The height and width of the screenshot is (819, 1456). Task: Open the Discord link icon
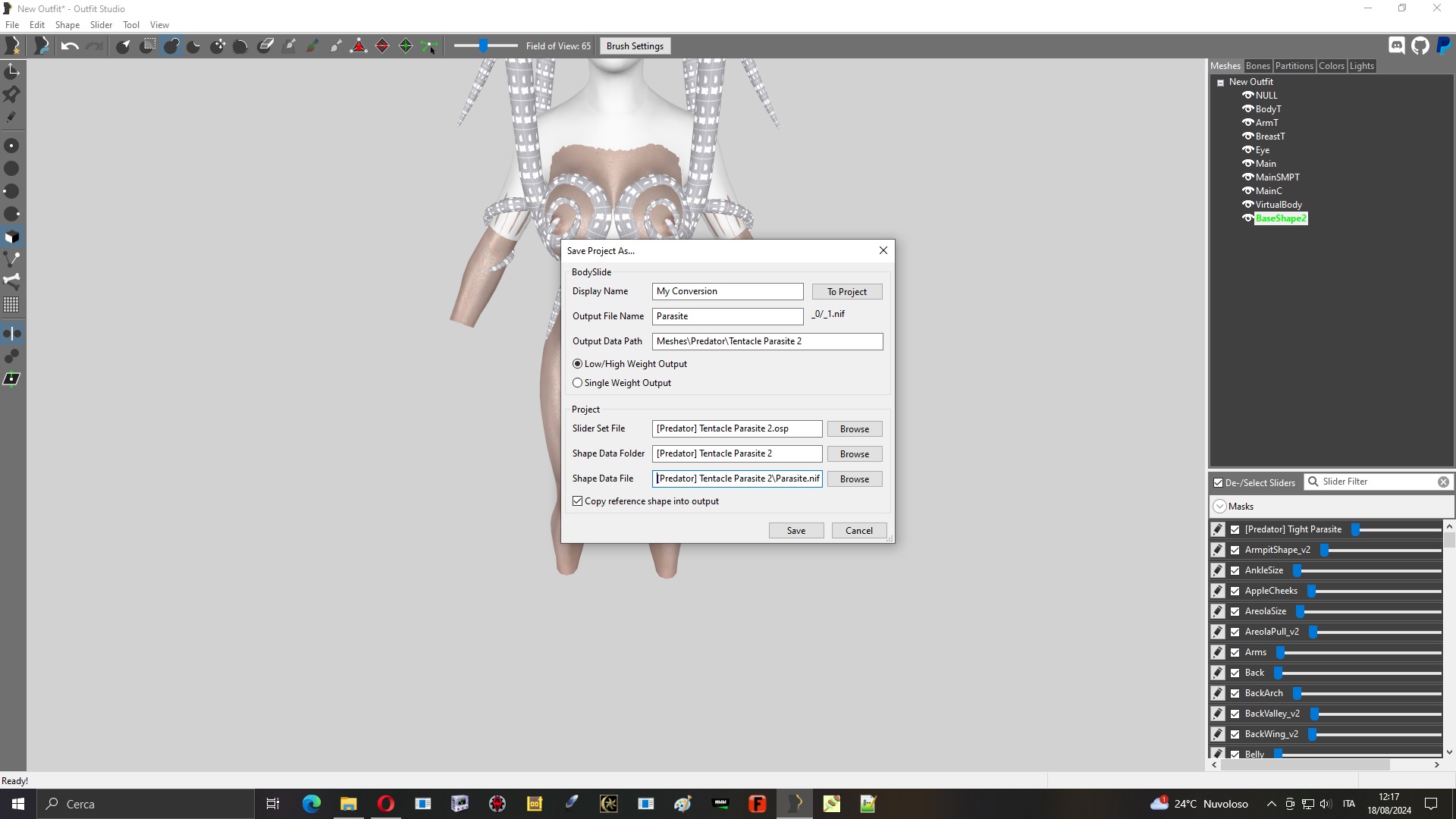1397,46
